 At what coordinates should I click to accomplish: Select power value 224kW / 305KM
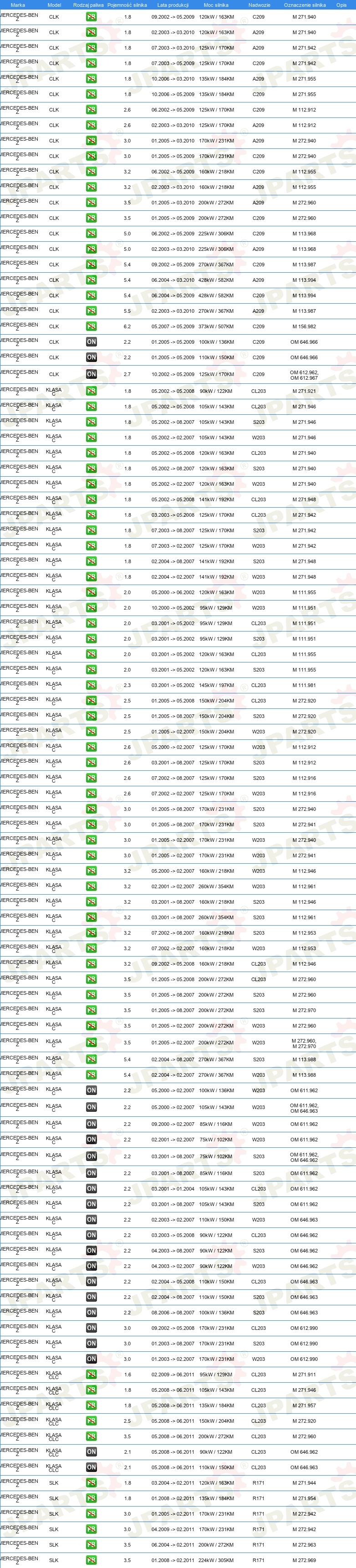pos(216,1560)
